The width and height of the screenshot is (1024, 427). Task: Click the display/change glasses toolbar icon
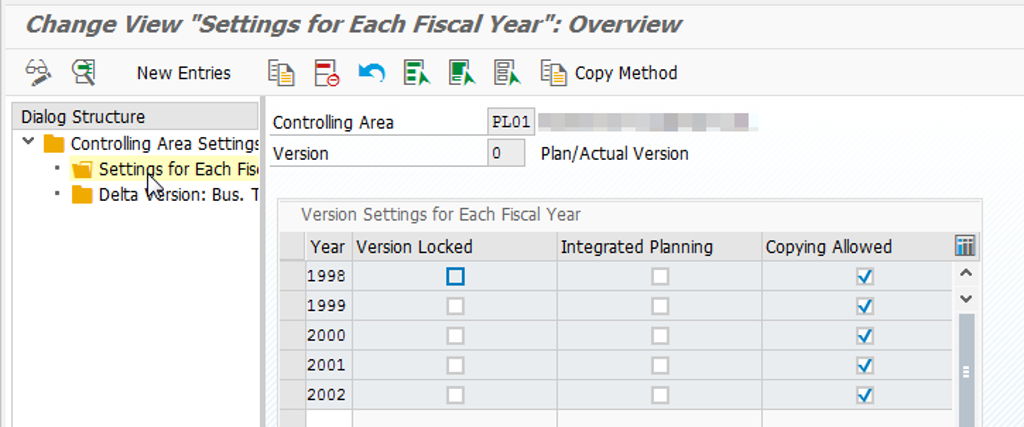[39, 72]
